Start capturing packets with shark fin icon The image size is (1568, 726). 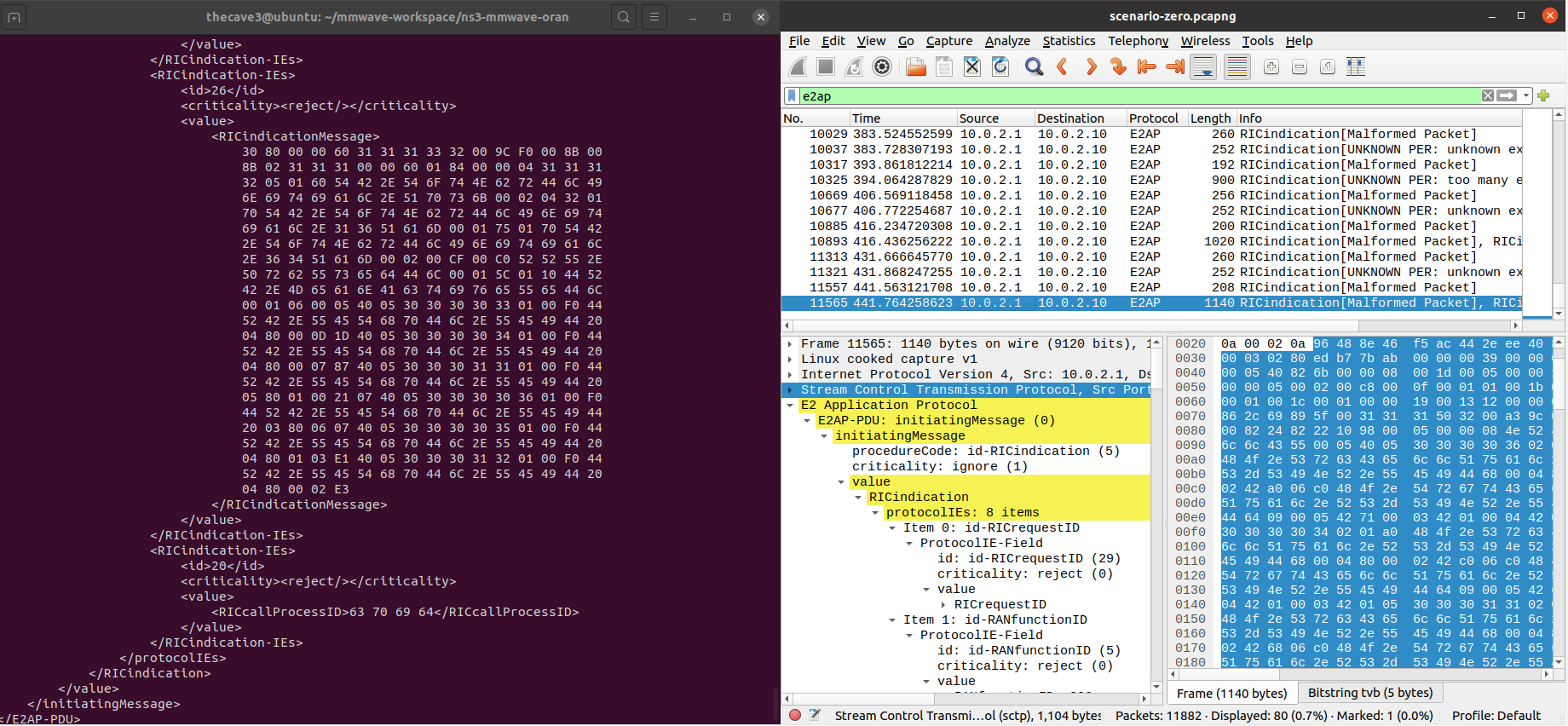click(x=798, y=67)
